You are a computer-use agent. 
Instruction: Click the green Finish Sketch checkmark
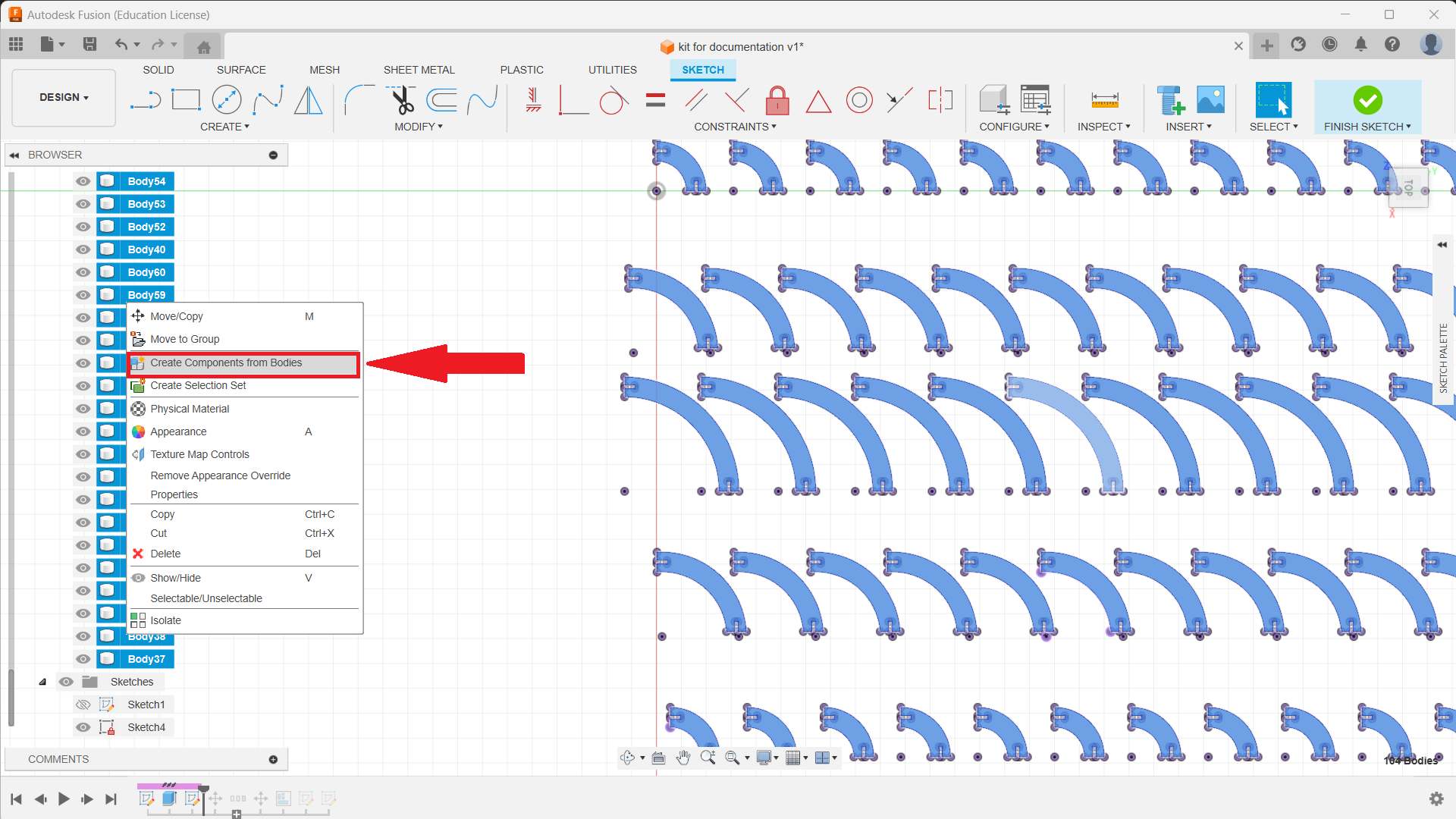(x=1367, y=100)
